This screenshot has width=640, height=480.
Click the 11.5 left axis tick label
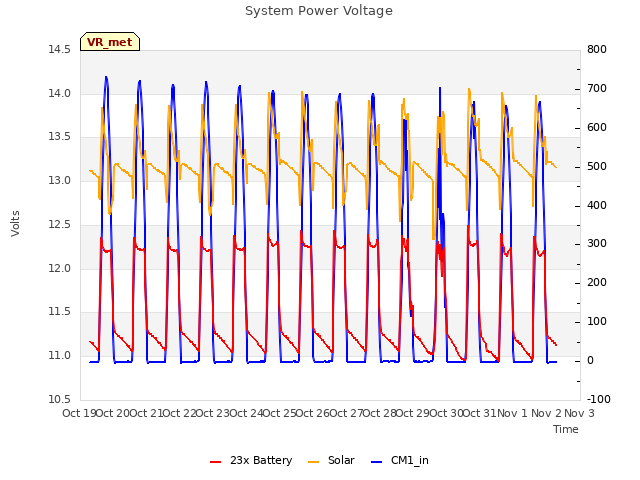tap(59, 312)
